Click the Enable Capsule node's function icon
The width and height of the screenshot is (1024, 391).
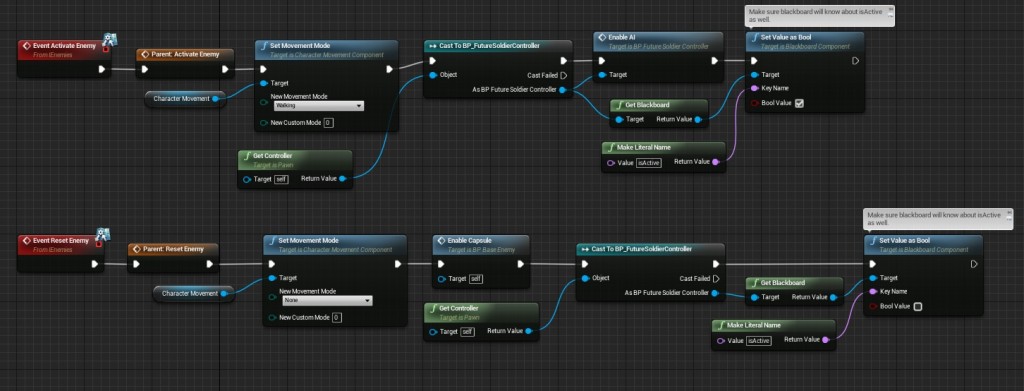coord(441,241)
